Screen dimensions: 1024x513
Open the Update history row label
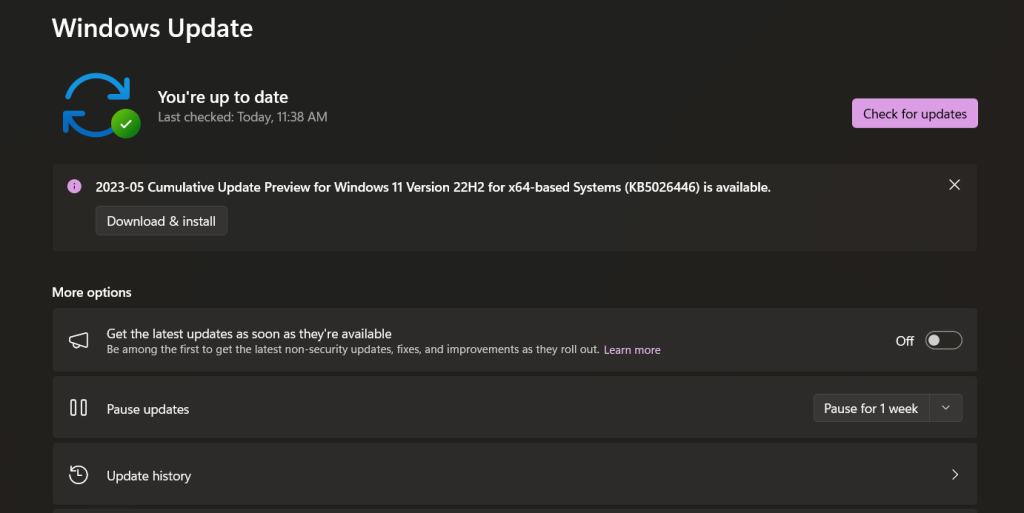(149, 476)
